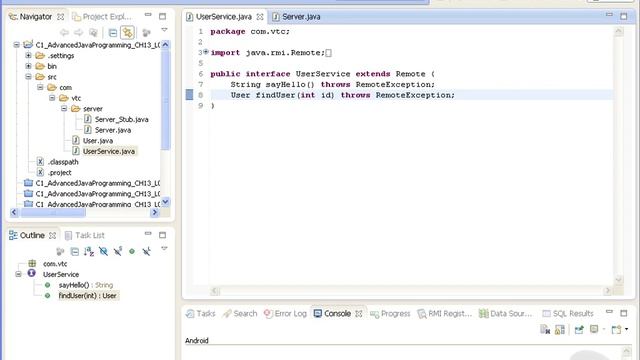The height and width of the screenshot is (360, 640).
Task: Open Error Log view tab
Action: click(285, 313)
